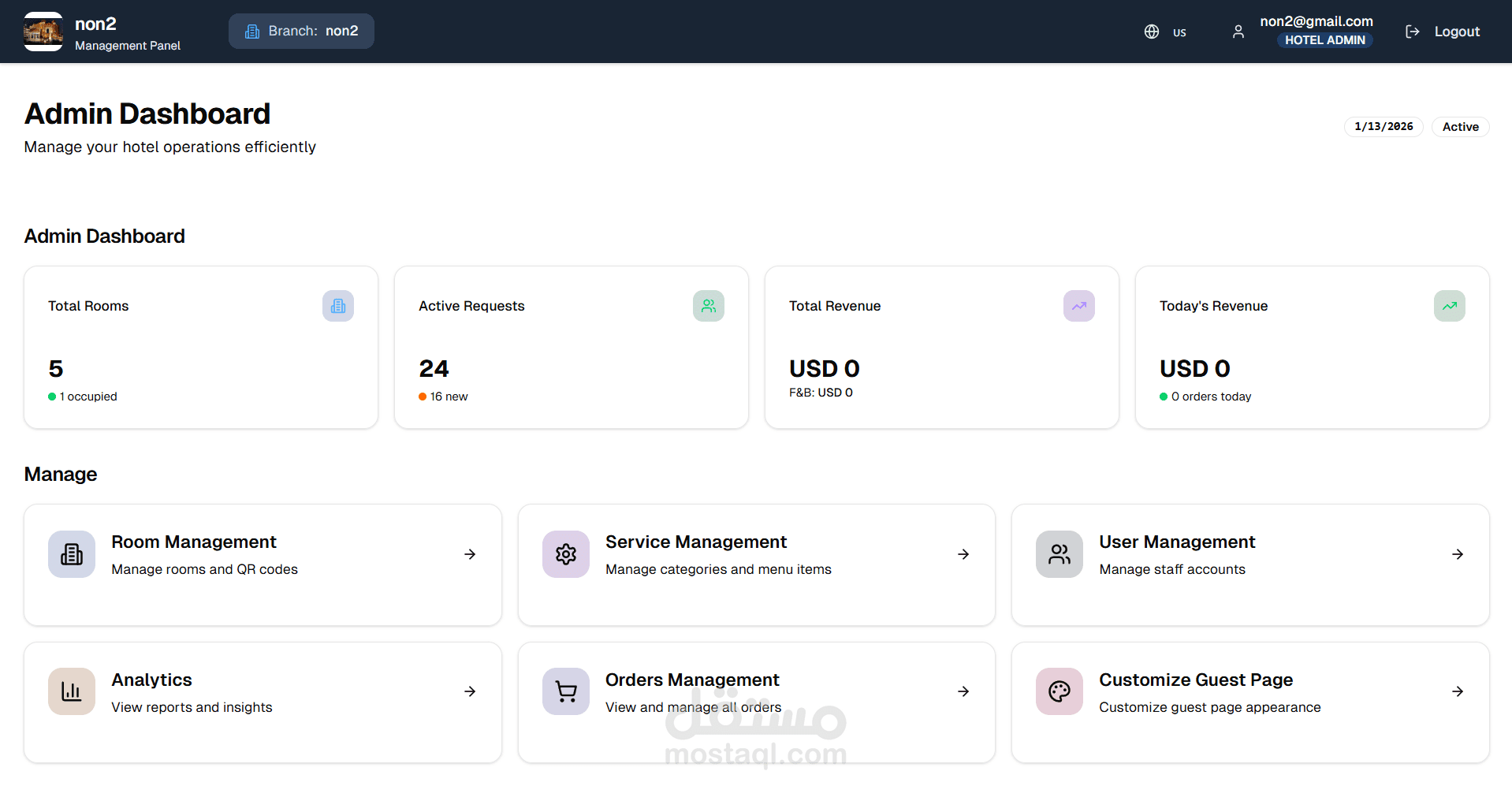Open the Branch non2 selector
The height and width of the screenshot is (786, 1512).
301,32
